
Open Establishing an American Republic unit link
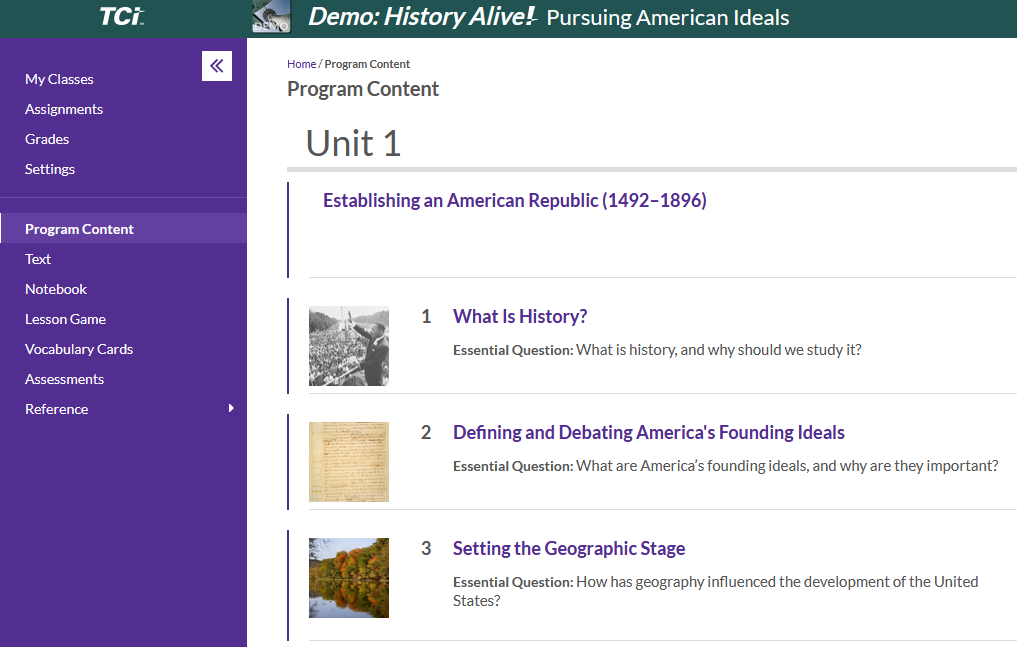(514, 201)
